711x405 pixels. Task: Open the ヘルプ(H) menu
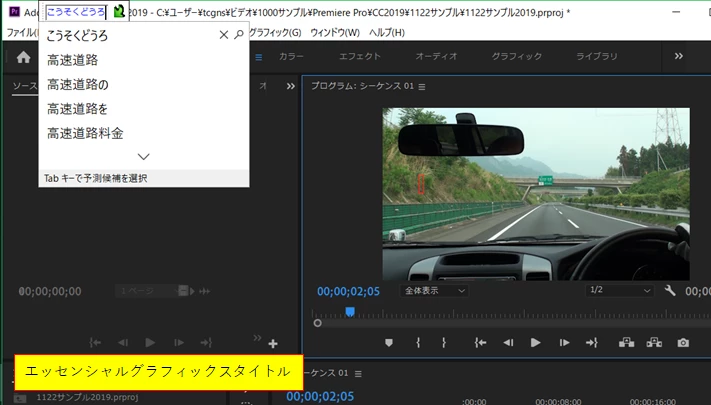point(387,33)
